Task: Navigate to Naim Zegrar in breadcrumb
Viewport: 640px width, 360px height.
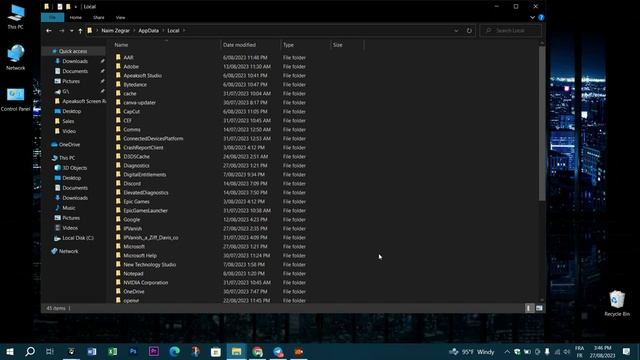Action: pyautogui.click(x=116, y=31)
